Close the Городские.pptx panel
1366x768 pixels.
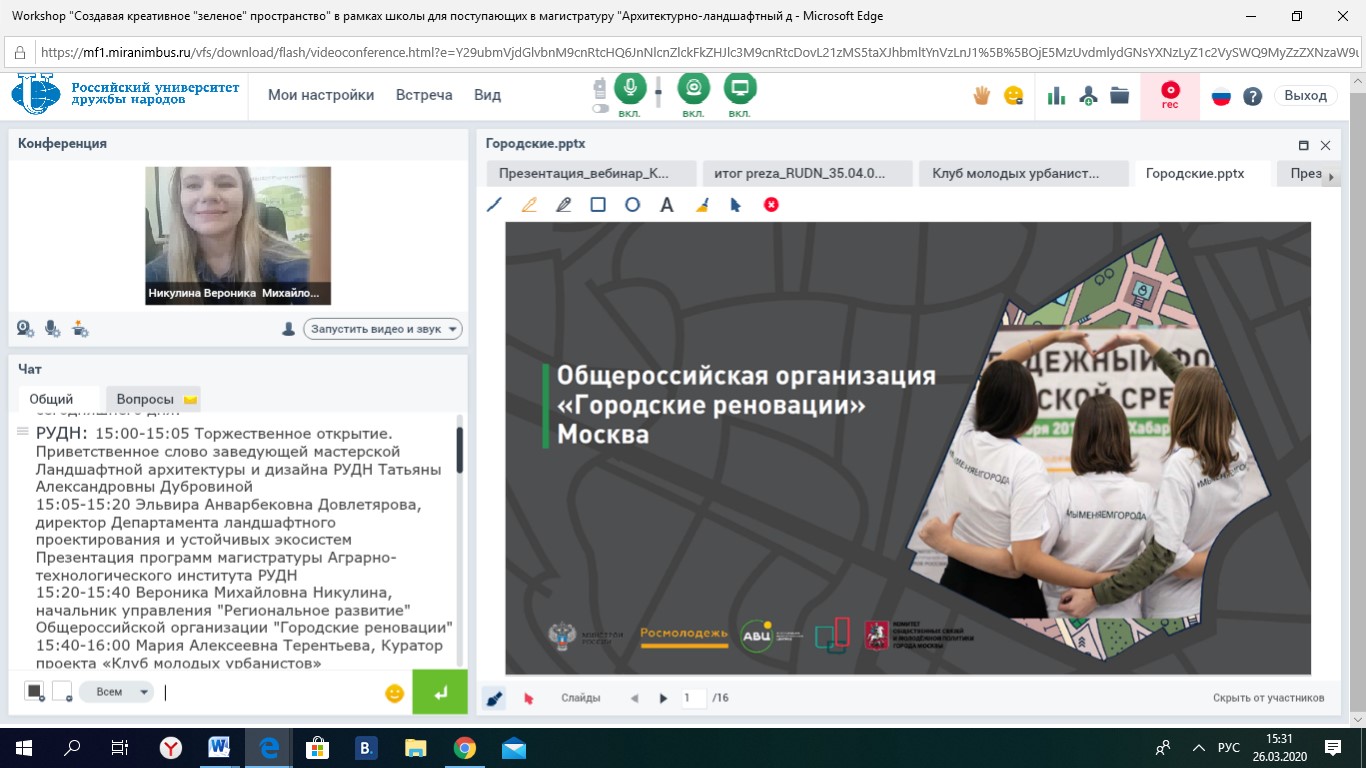1326,145
